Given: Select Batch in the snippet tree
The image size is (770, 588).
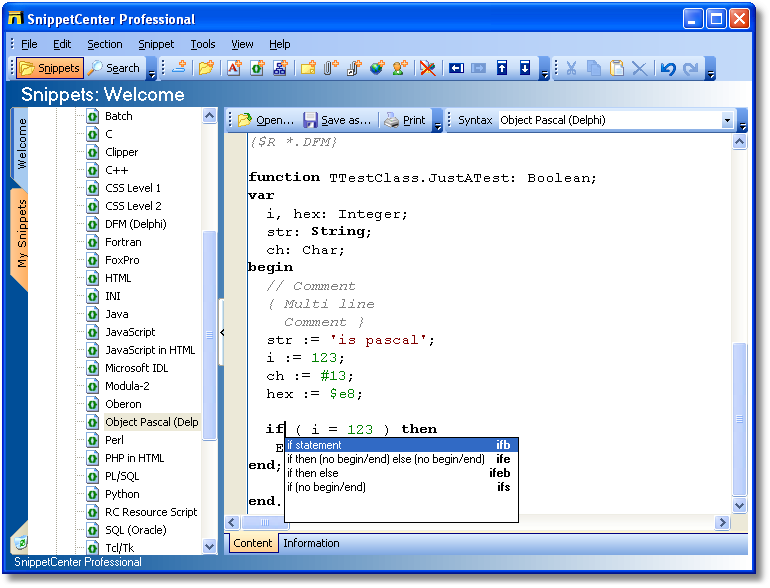Looking at the screenshot, I should pyautogui.click(x=118, y=116).
